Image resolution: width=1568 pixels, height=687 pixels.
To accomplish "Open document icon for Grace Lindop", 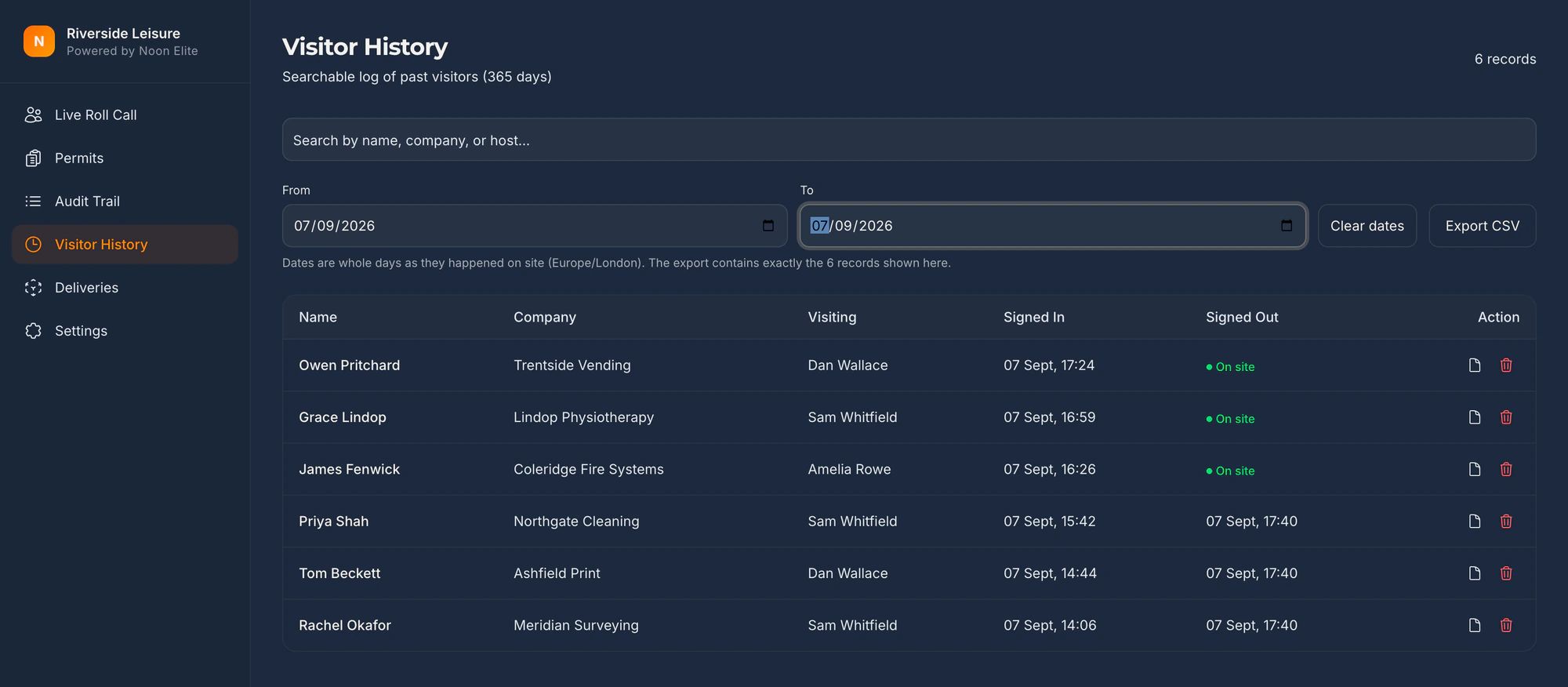I will pyautogui.click(x=1475, y=417).
